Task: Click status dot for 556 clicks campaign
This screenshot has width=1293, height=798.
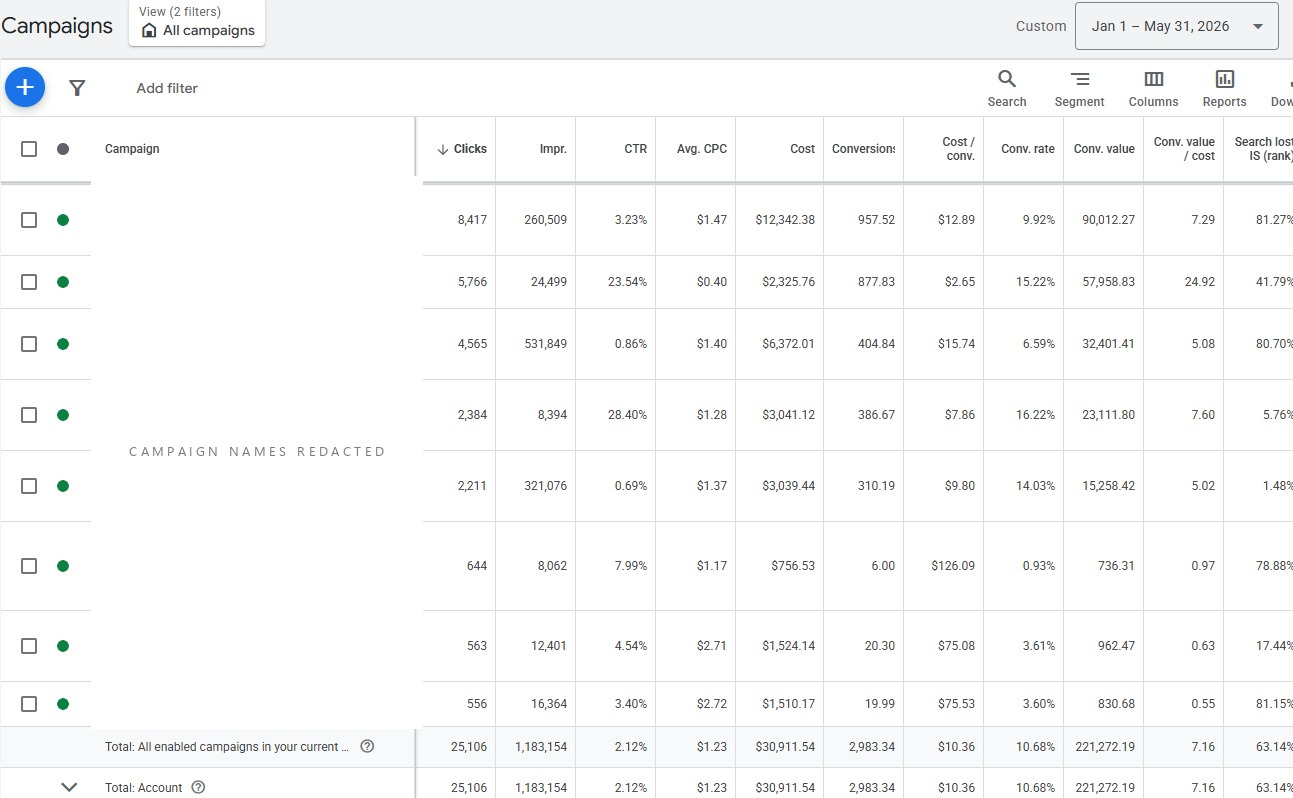Action: tap(63, 704)
